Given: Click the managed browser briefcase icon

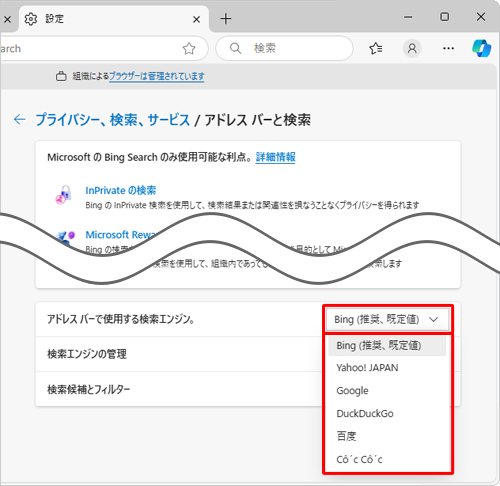Looking at the screenshot, I should coord(61,76).
